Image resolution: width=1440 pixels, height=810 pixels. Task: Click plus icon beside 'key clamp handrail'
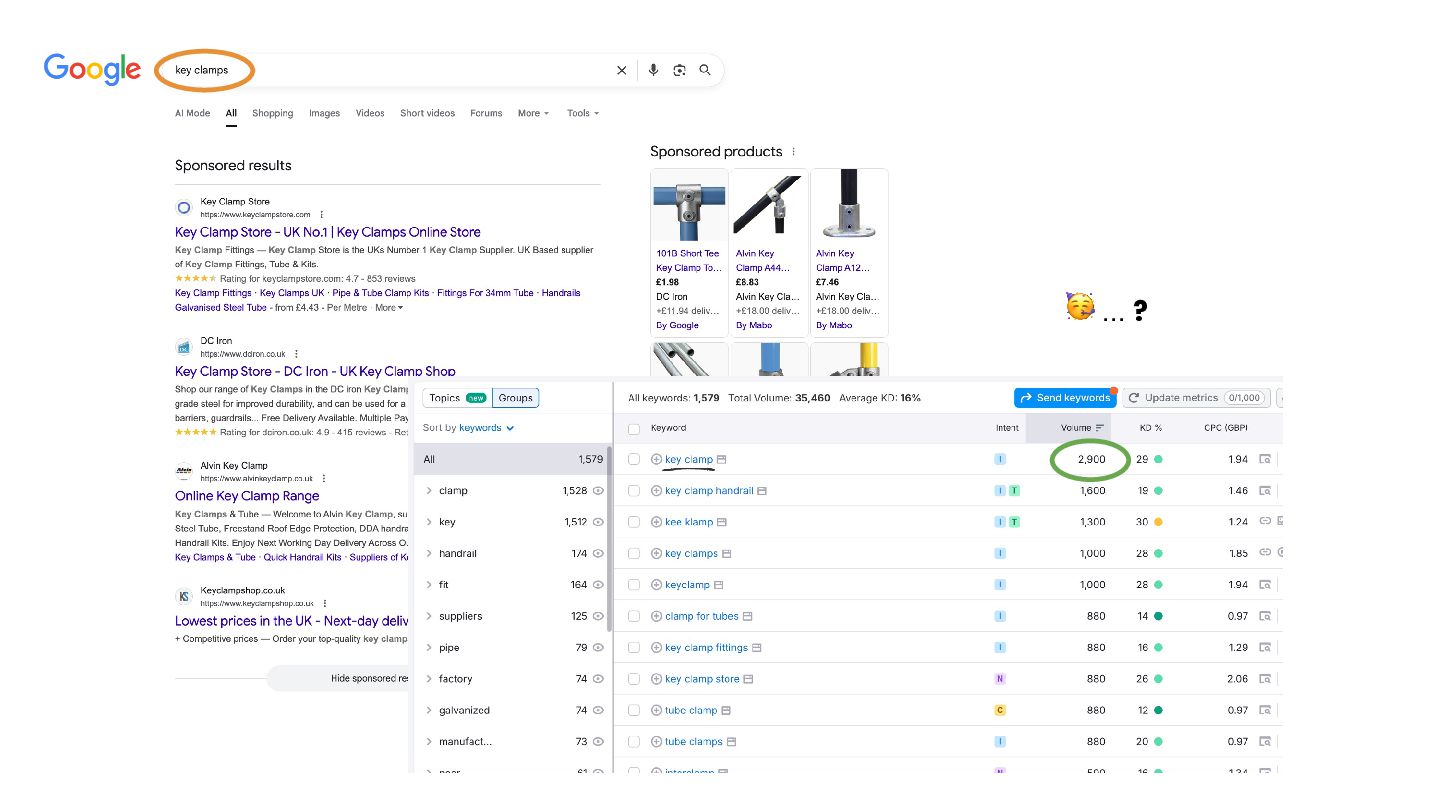point(656,491)
